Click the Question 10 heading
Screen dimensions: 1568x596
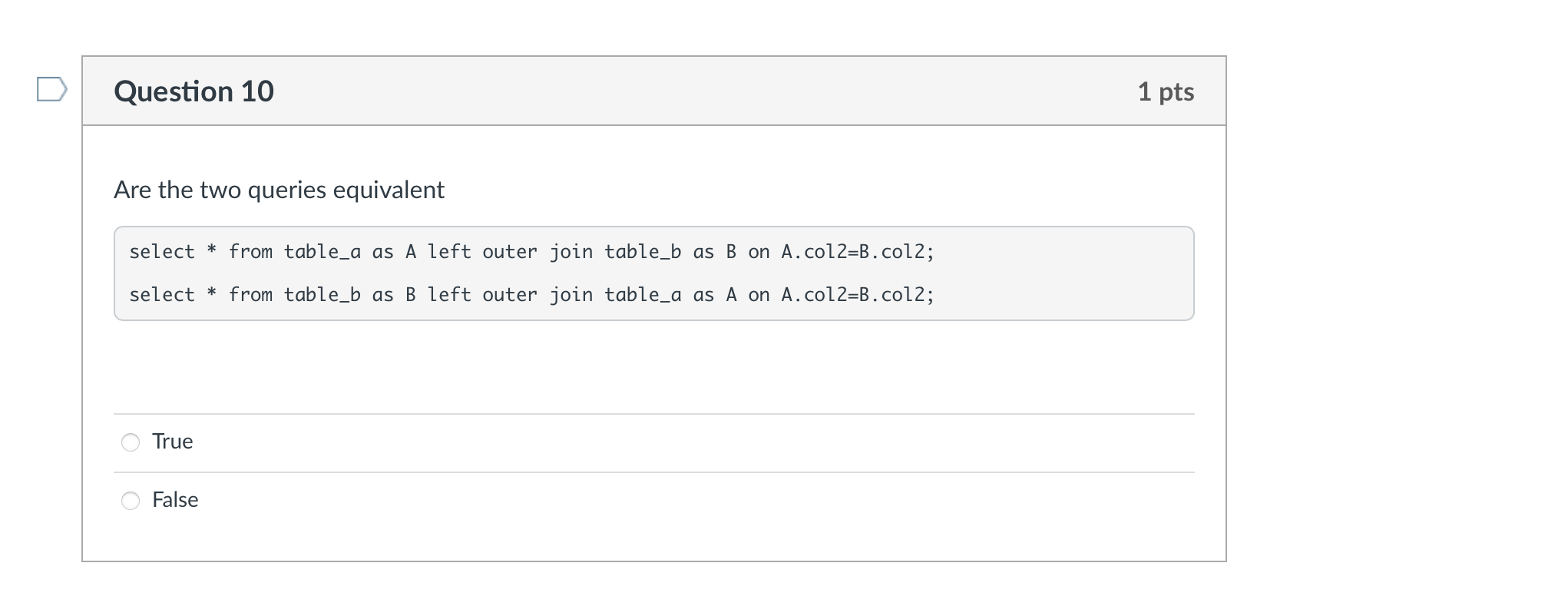[x=194, y=91]
